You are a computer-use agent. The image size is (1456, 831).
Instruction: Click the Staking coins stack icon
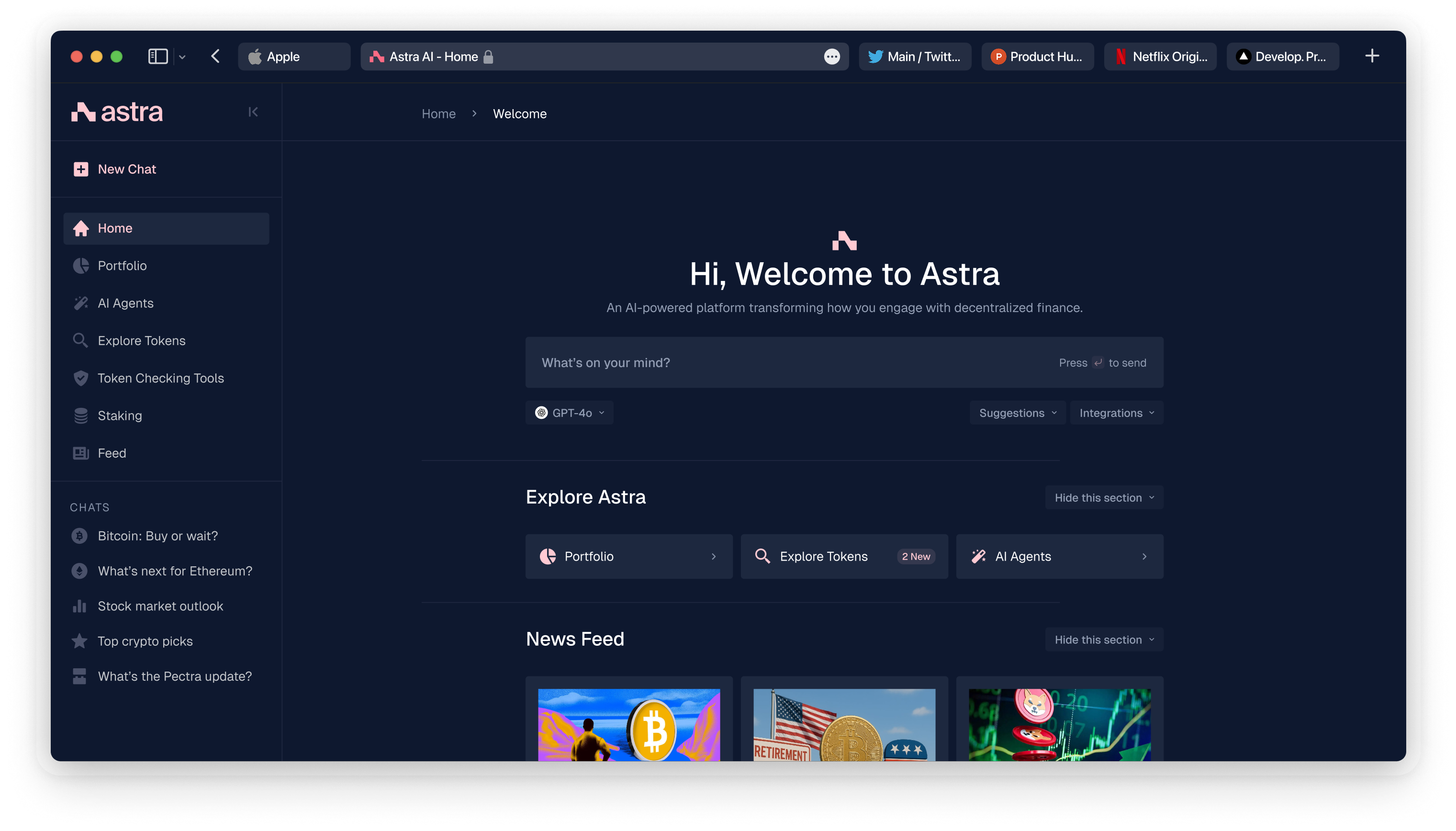(80, 415)
